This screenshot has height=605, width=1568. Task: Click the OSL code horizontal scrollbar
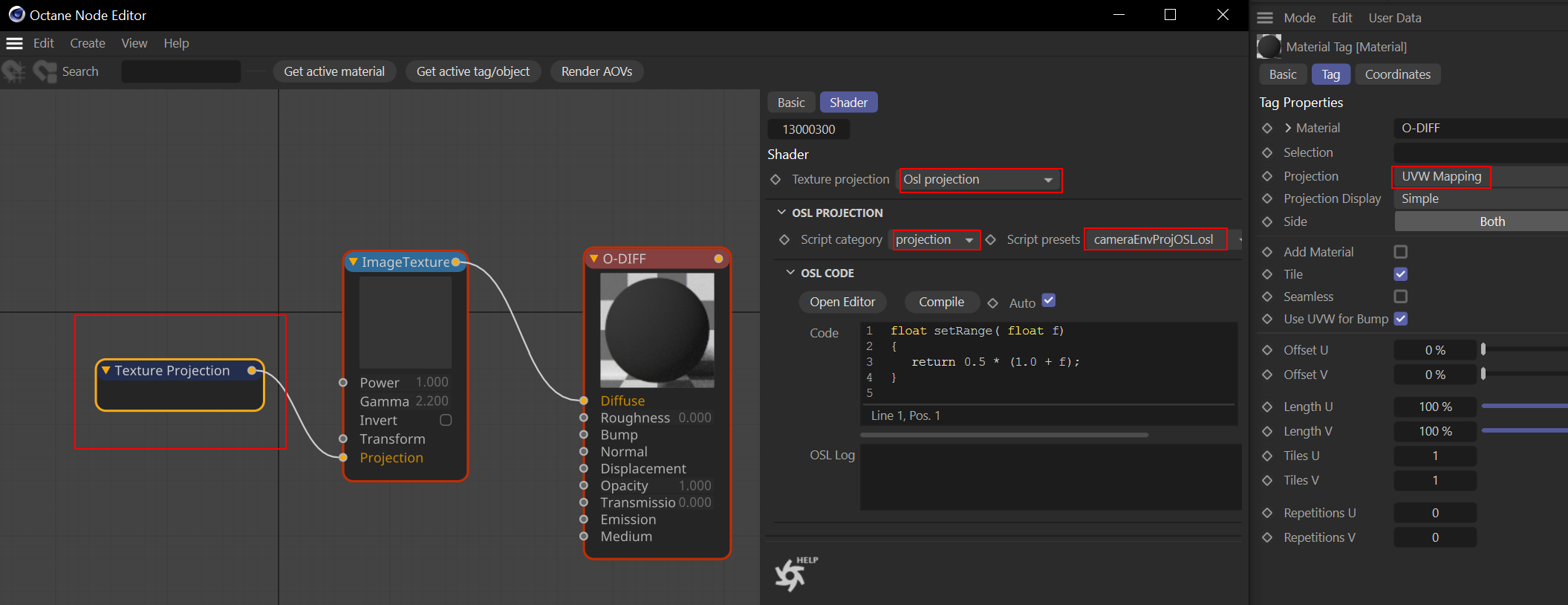click(1004, 435)
